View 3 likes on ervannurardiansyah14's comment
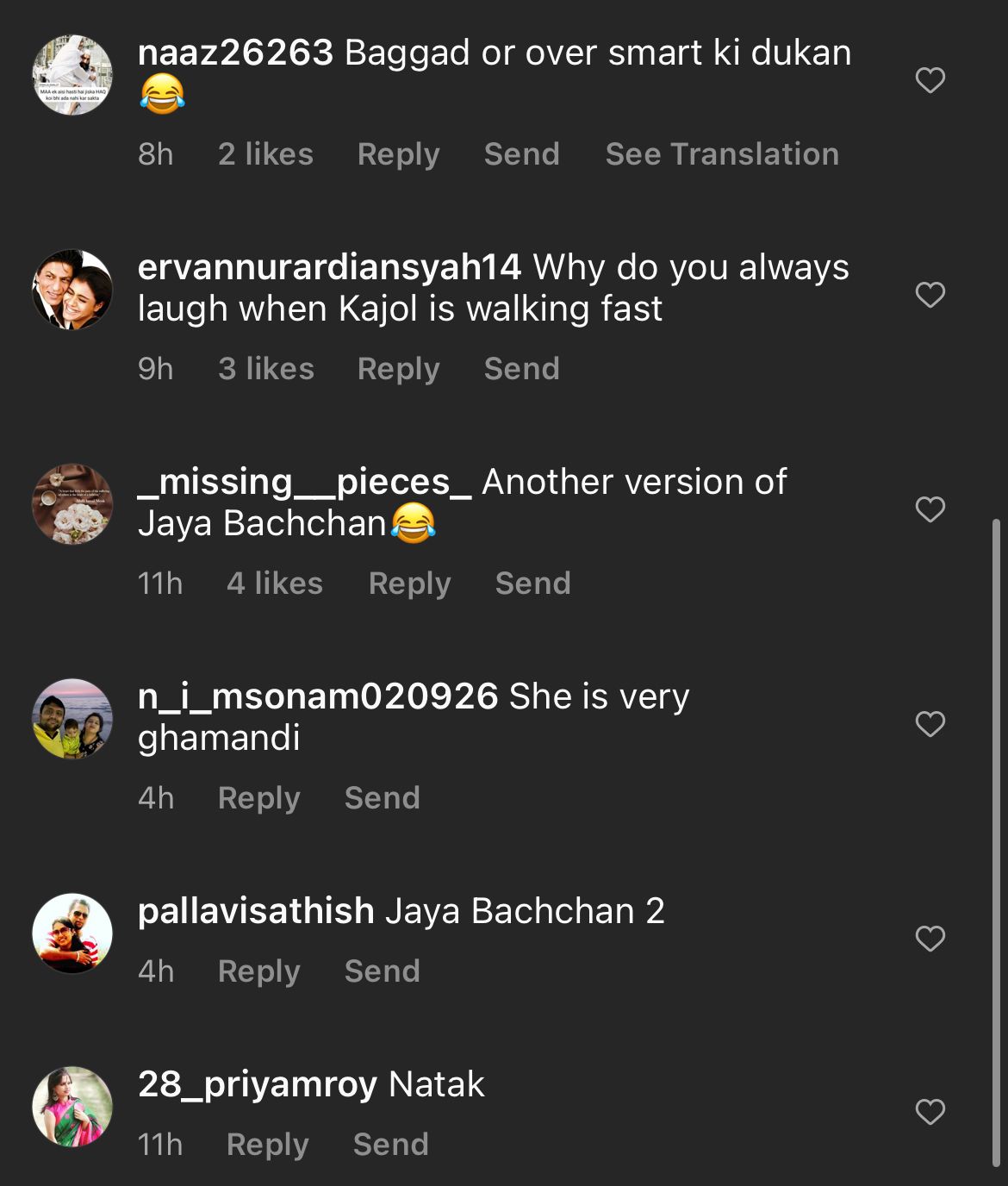 click(266, 369)
